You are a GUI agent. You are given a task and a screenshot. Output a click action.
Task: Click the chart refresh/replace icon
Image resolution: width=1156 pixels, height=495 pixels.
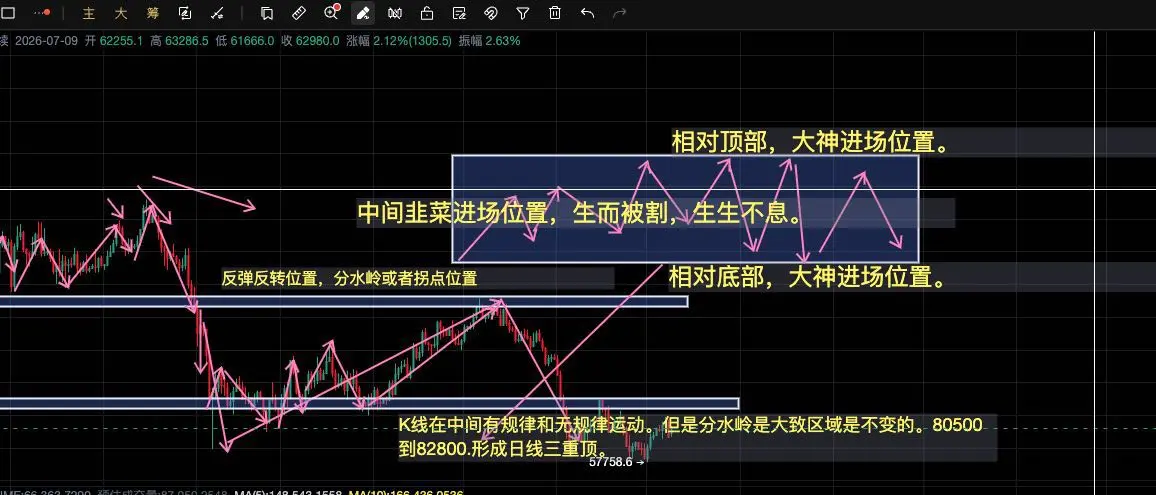point(185,13)
